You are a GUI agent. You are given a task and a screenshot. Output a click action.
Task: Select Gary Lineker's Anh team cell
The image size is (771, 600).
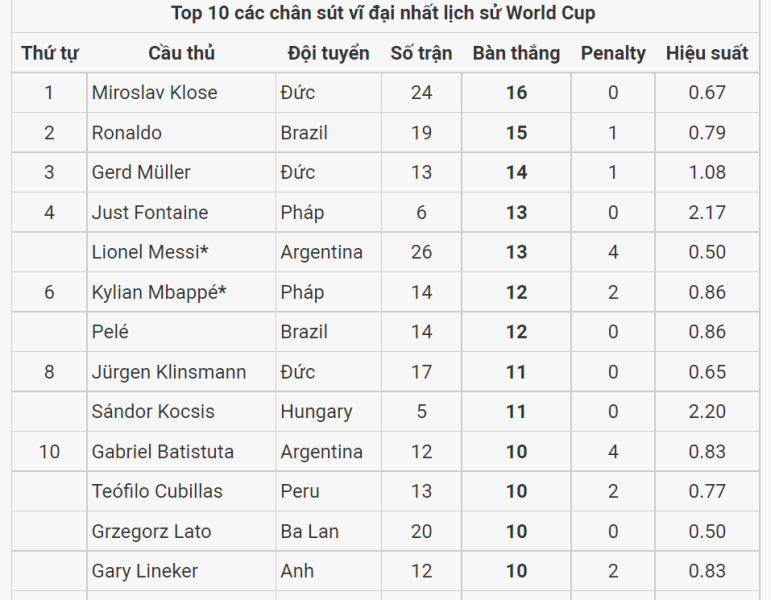(328, 571)
